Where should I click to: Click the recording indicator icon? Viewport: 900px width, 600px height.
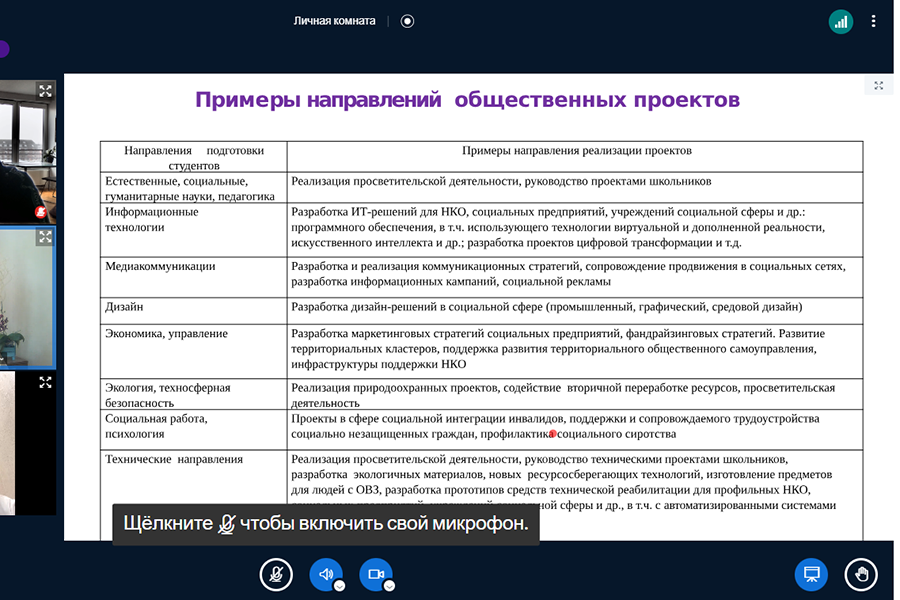[x=407, y=21]
